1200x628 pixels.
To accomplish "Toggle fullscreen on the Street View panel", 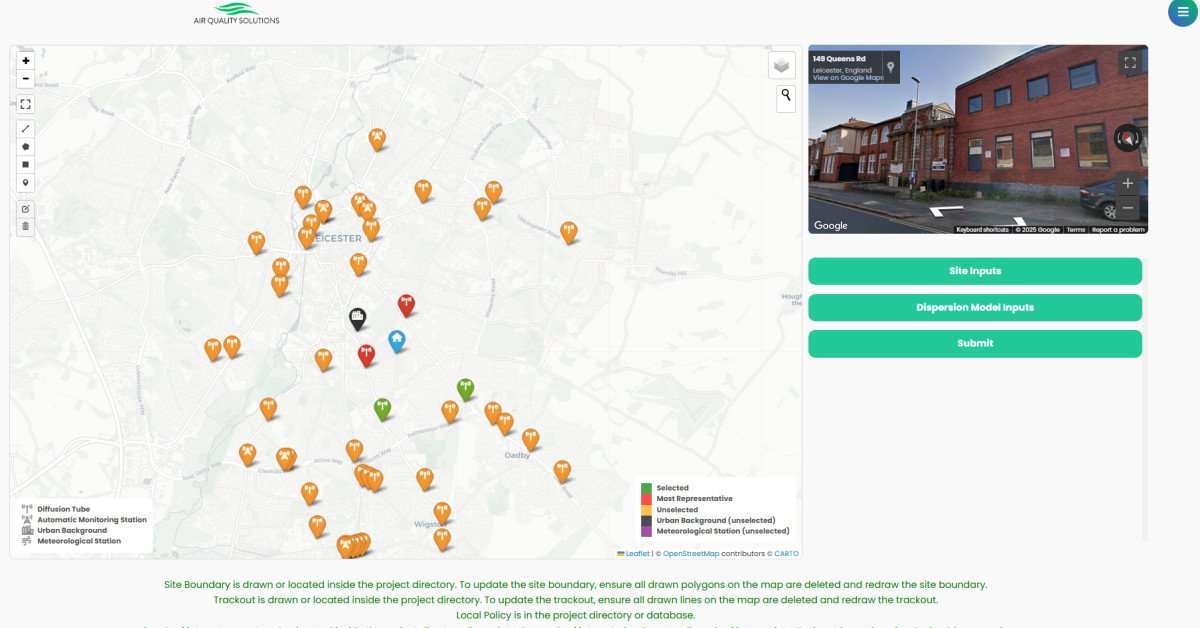I will click(1130, 63).
